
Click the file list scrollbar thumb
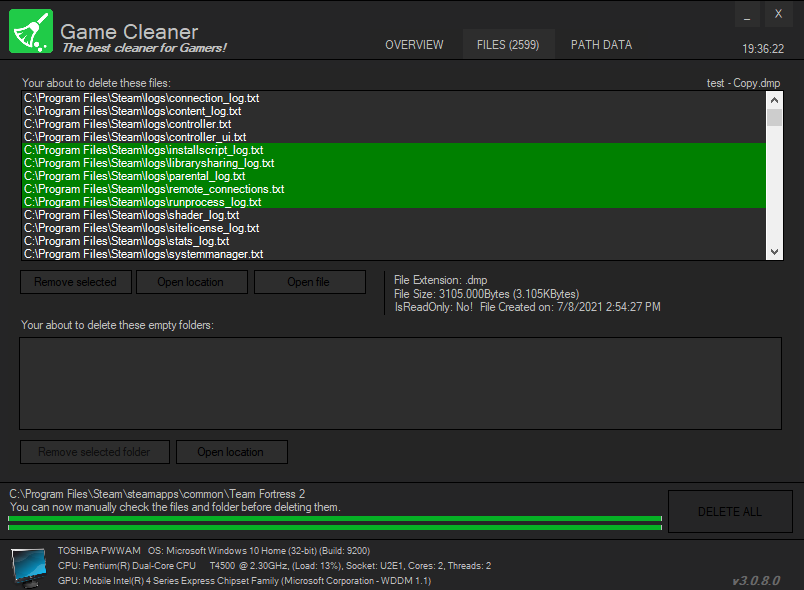774,117
